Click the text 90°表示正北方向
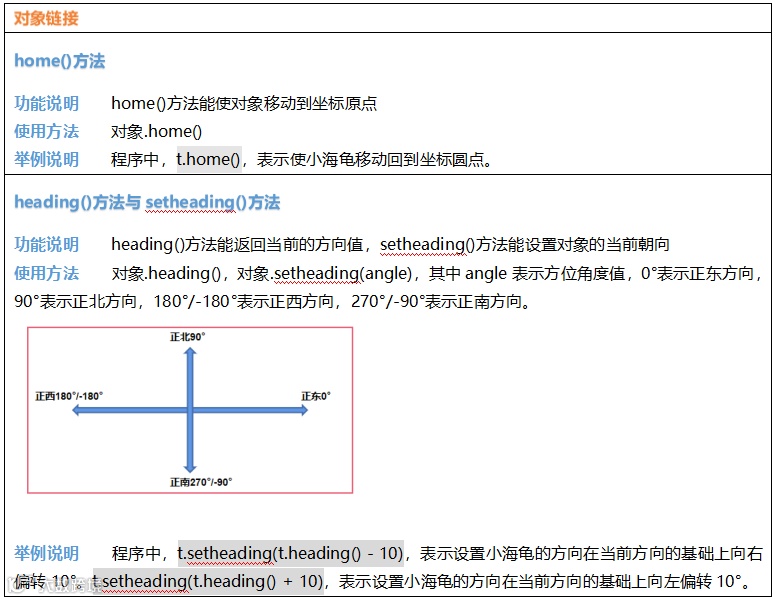 [75, 301]
